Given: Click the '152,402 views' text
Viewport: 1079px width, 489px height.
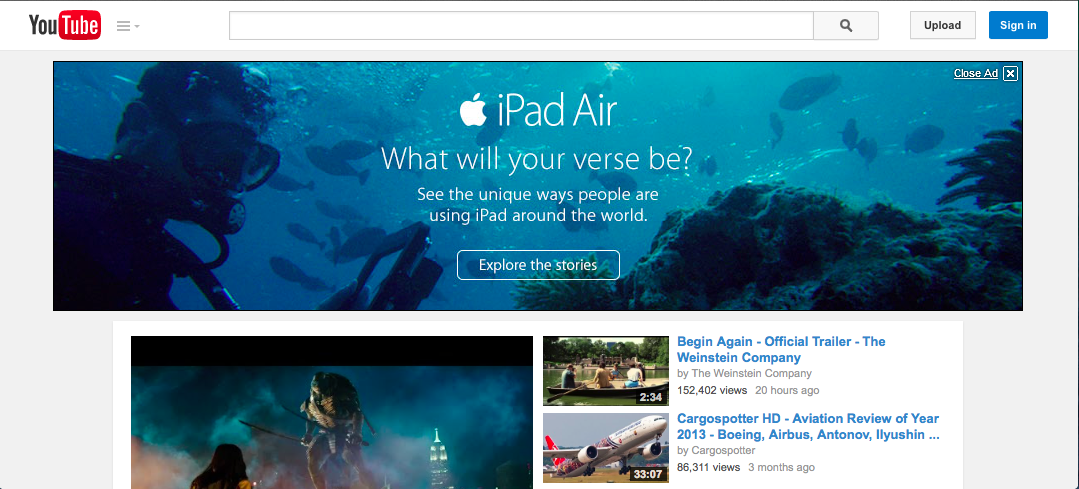Looking at the screenshot, I should click(x=712, y=390).
